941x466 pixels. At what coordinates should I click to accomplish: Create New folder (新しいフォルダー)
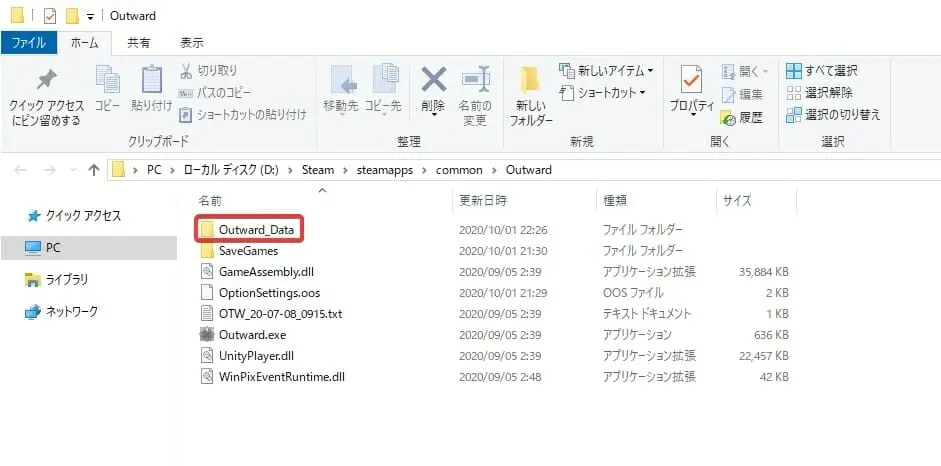pos(531,96)
